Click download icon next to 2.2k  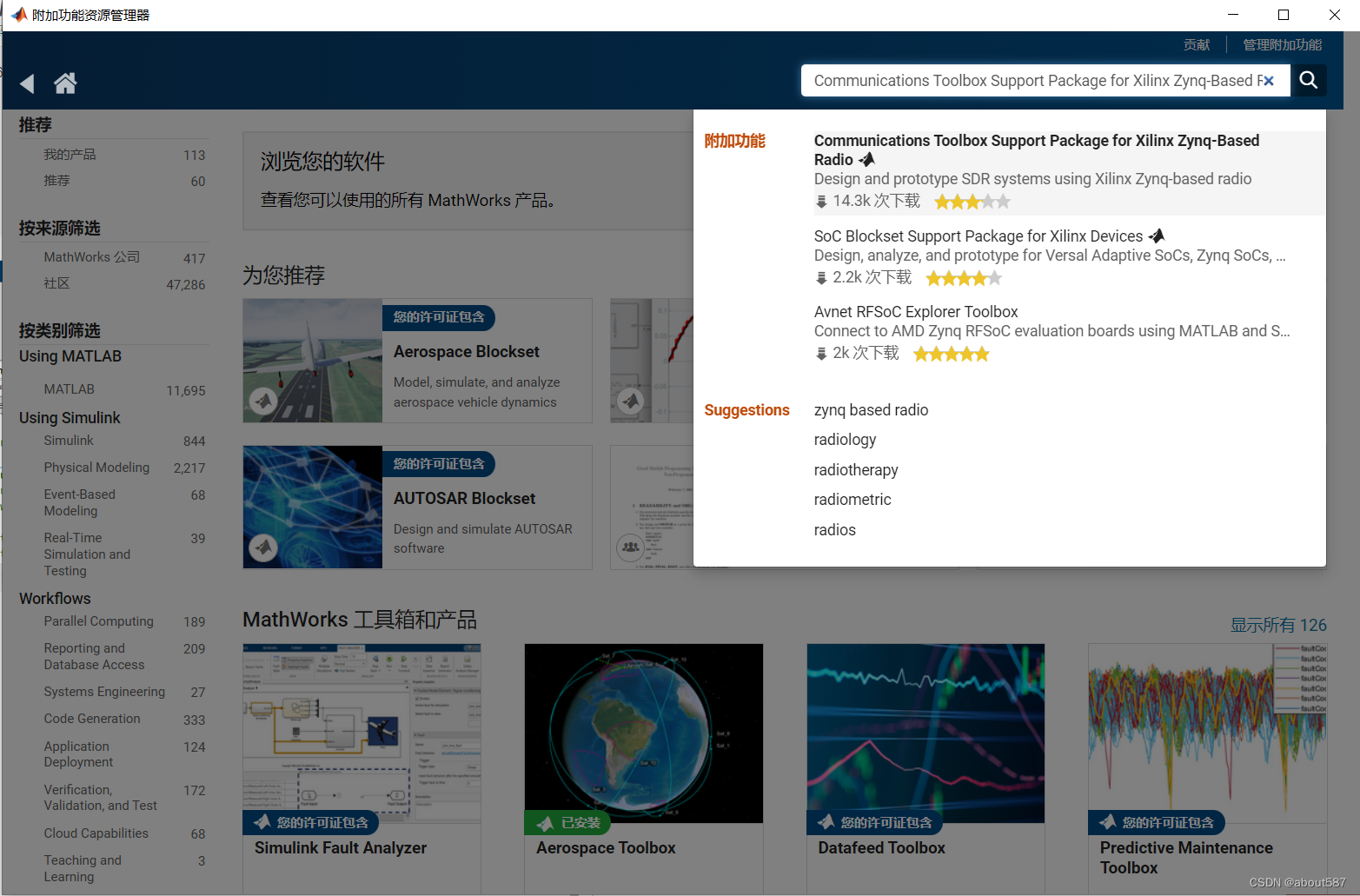[x=821, y=278]
